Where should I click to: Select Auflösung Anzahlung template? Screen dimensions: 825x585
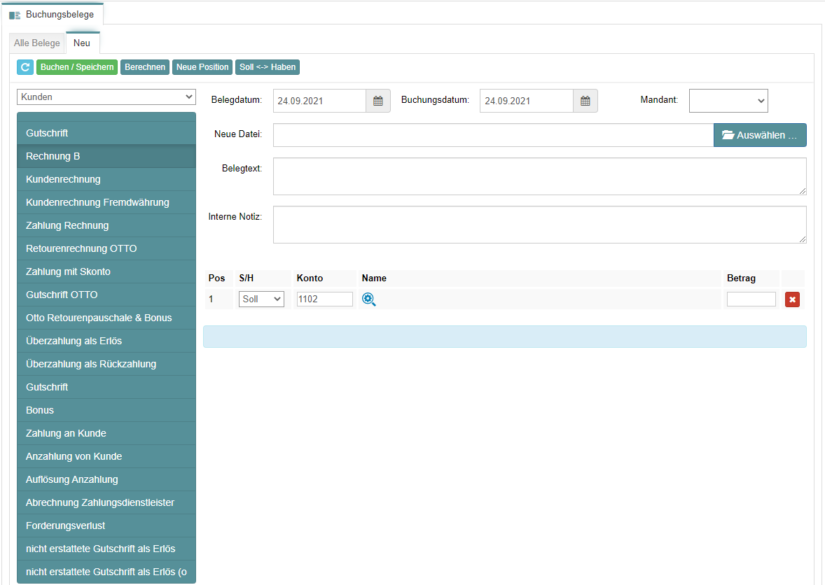[106, 480]
